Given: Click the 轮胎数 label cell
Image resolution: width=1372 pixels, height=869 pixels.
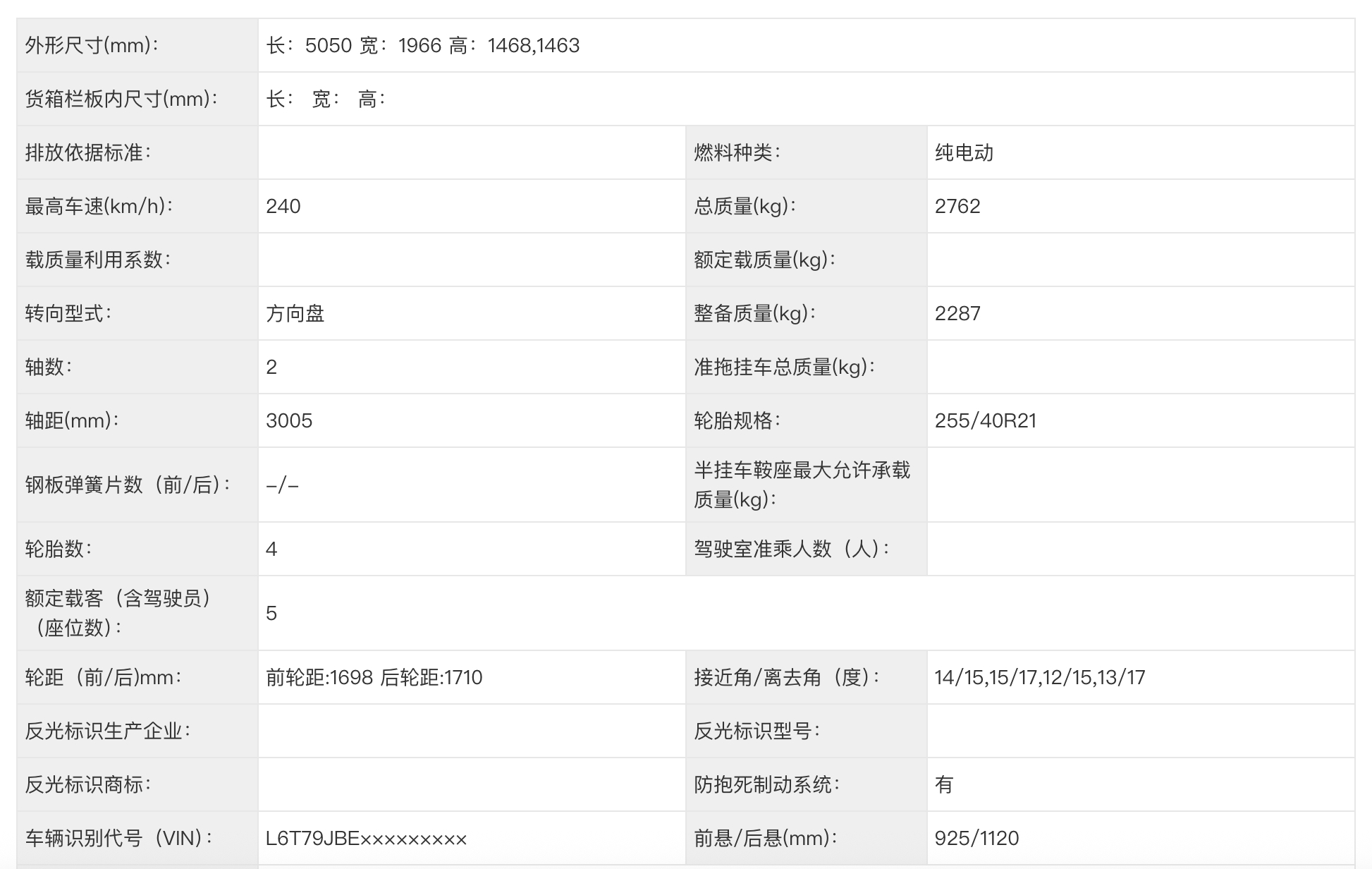Looking at the screenshot, I should tap(59, 549).
